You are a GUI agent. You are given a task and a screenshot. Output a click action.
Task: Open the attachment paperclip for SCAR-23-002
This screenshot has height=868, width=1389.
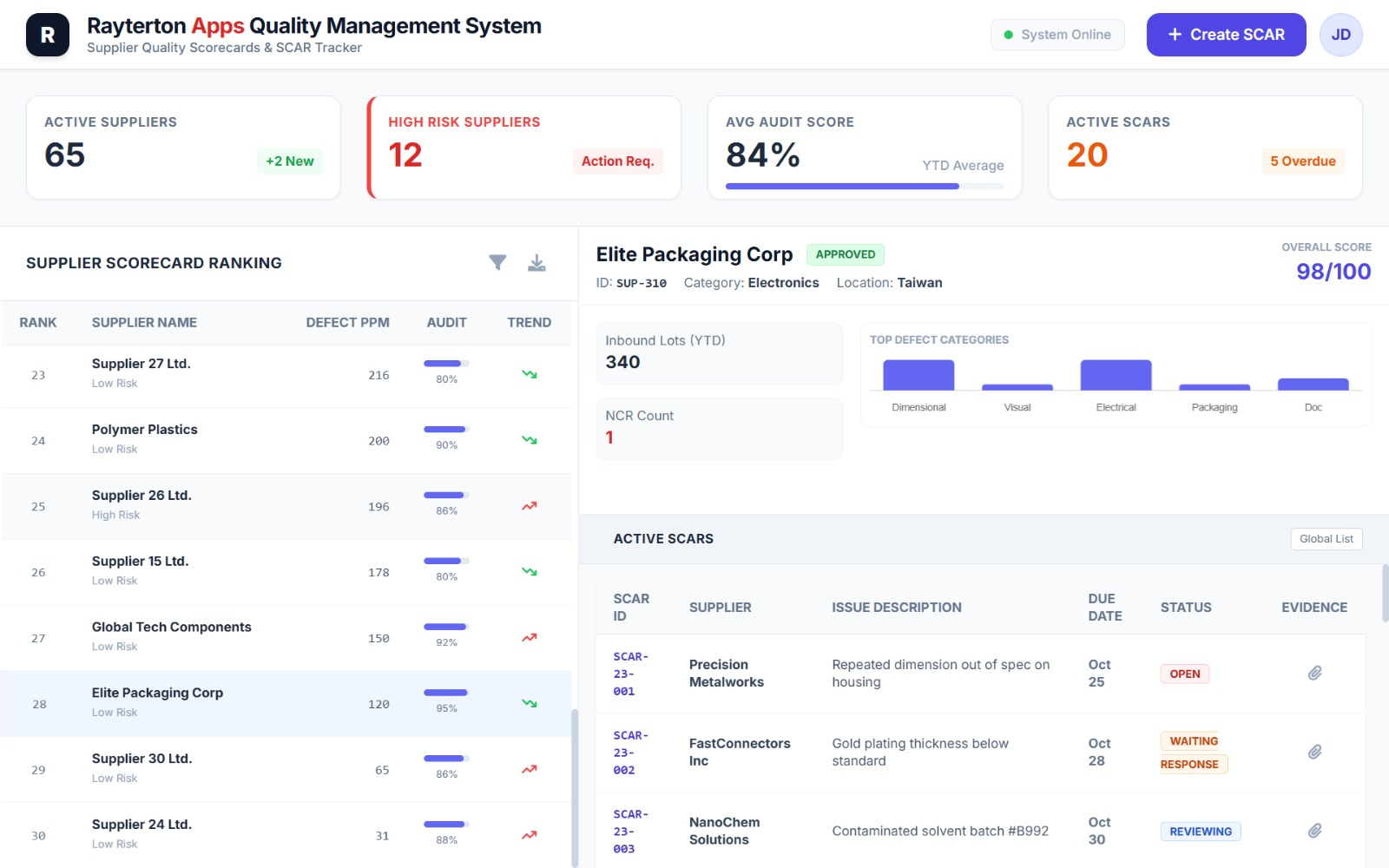1316,752
